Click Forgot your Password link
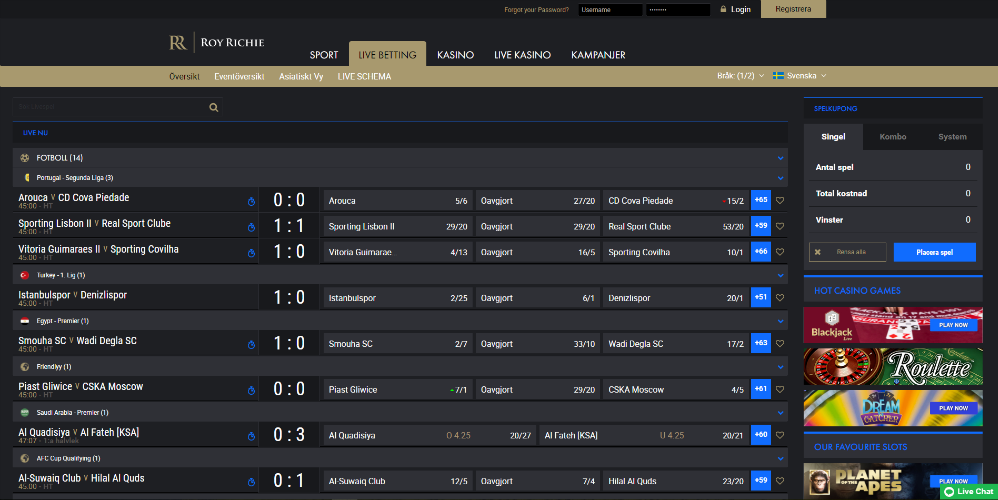The image size is (998, 500). [x=537, y=10]
